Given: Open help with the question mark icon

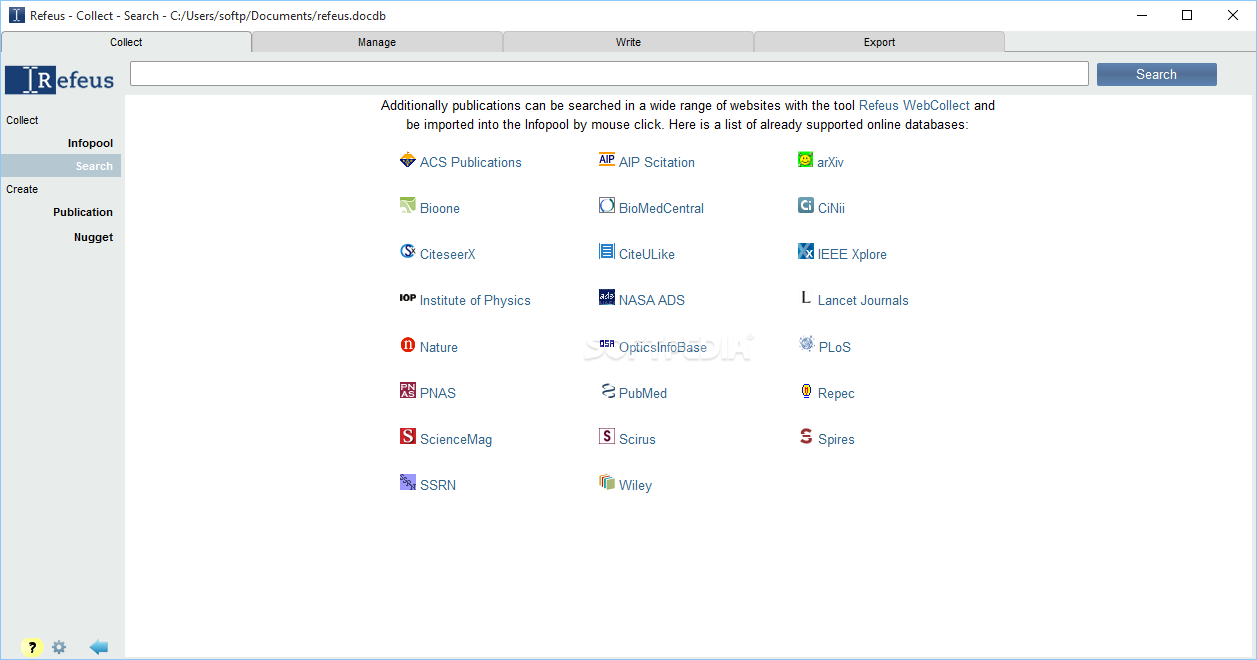Looking at the screenshot, I should [x=32, y=647].
